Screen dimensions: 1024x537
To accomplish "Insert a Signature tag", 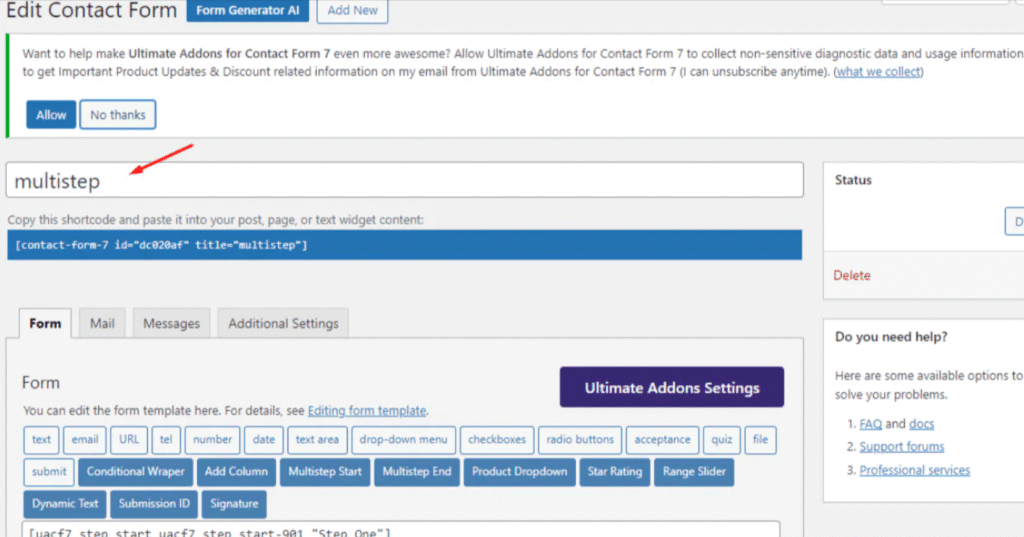I will [234, 504].
